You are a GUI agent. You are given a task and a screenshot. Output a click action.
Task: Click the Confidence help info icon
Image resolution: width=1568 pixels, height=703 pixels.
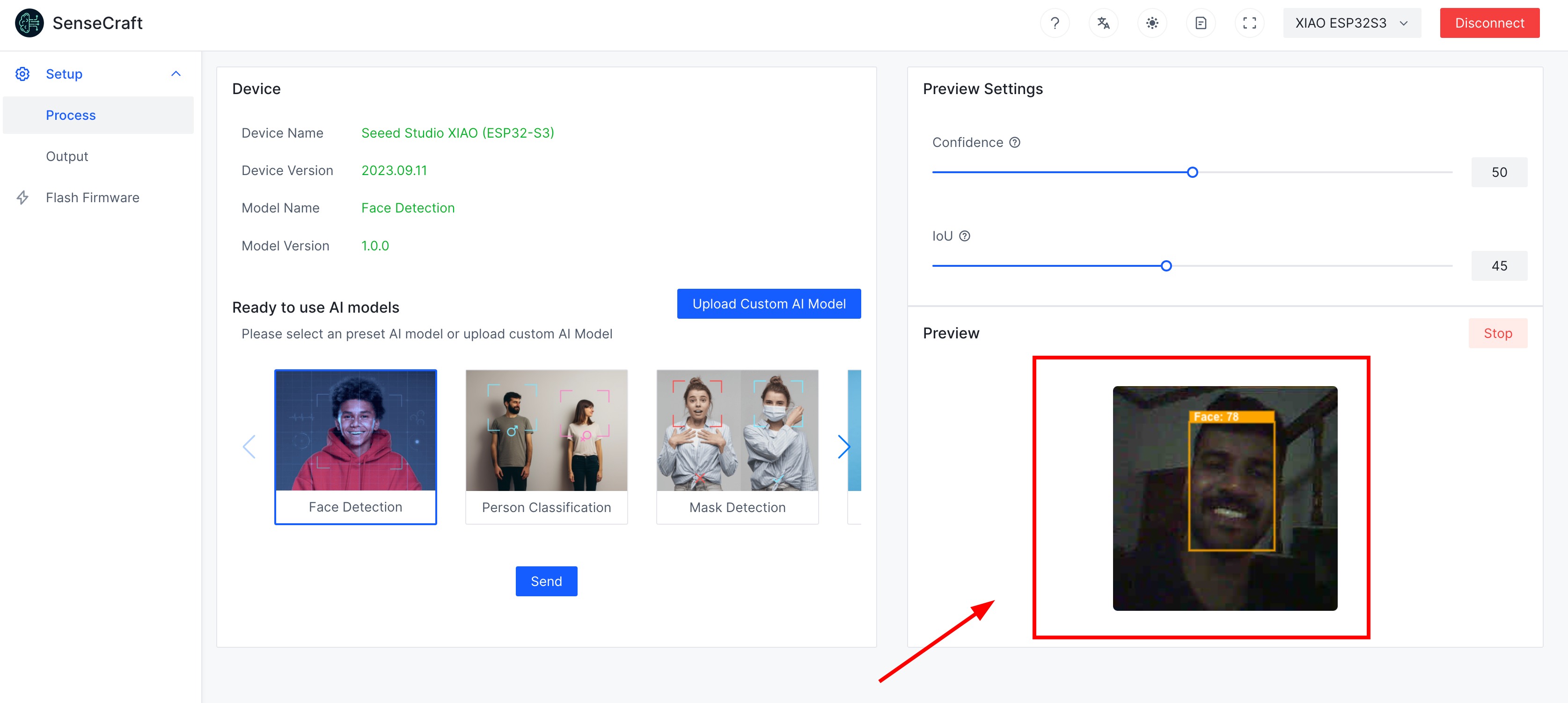click(1015, 142)
